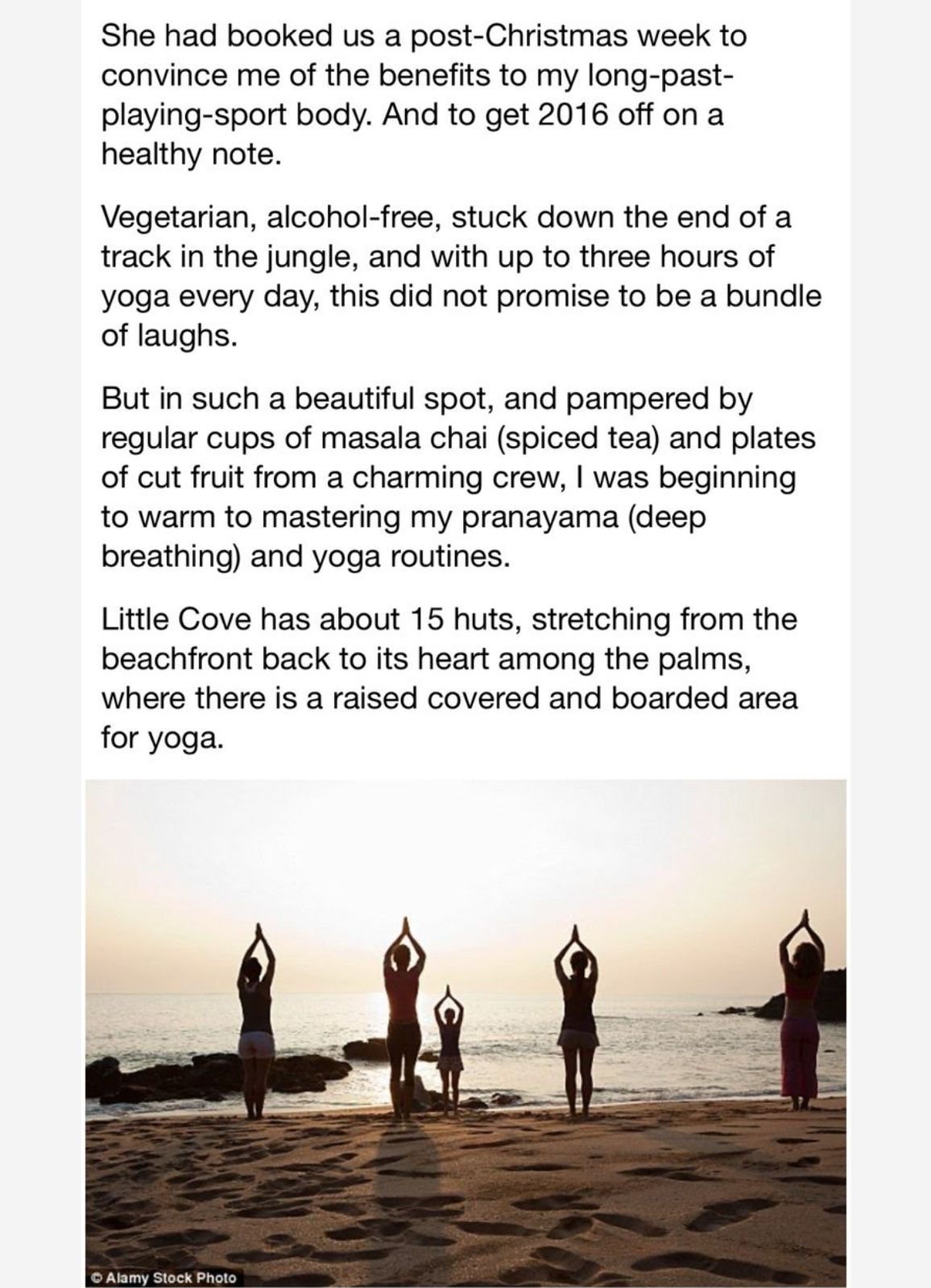The width and height of the screenshot is (931, 1288).
Task: Click the paragraph starting 'Little Cove has'
Action: coord(449,679)
